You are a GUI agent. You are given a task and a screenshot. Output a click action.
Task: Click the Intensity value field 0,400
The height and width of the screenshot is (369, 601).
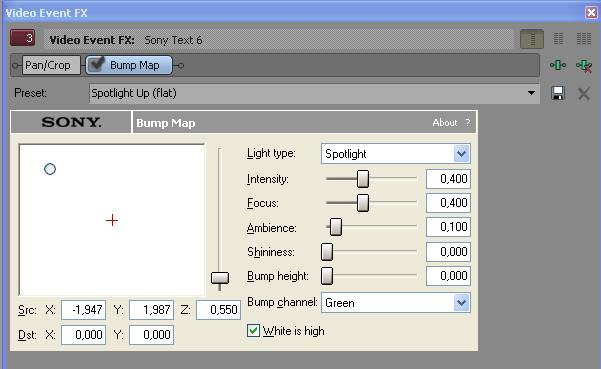pos(448,179)
